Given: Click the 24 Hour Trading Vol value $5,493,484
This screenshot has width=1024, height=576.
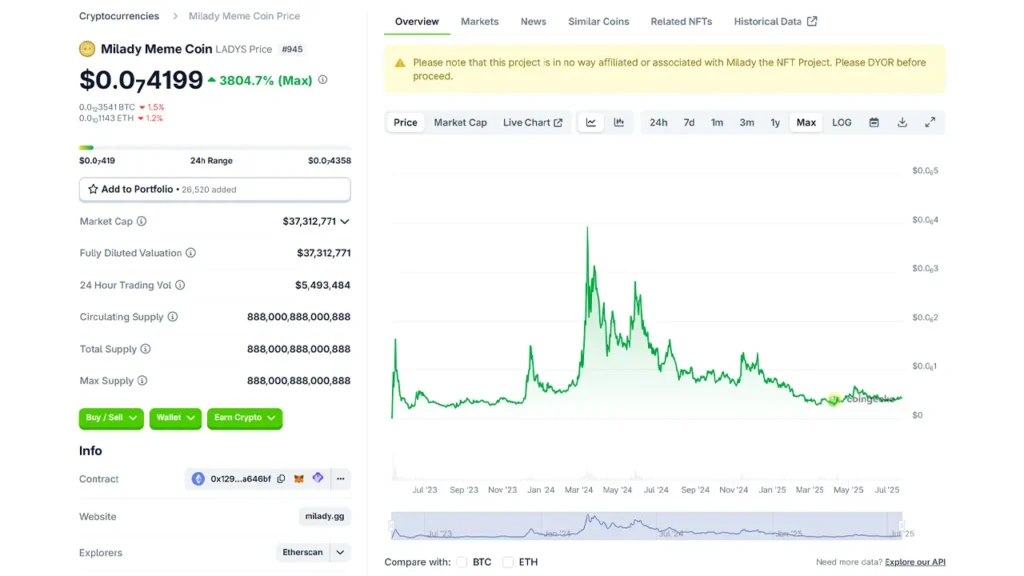Looking at the screenshot, I should click(x=323, y=285).
